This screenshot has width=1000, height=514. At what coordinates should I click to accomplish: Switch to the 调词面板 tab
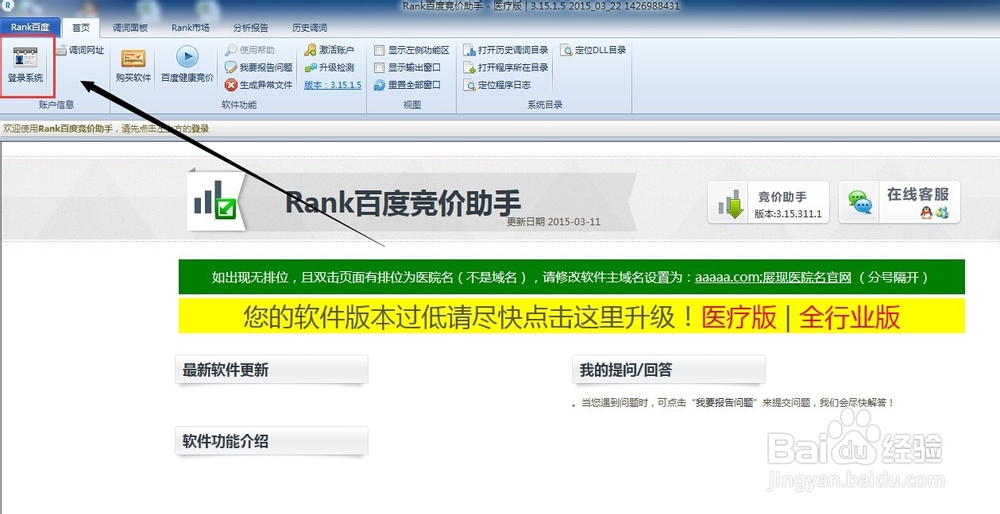tap(130, 27)
